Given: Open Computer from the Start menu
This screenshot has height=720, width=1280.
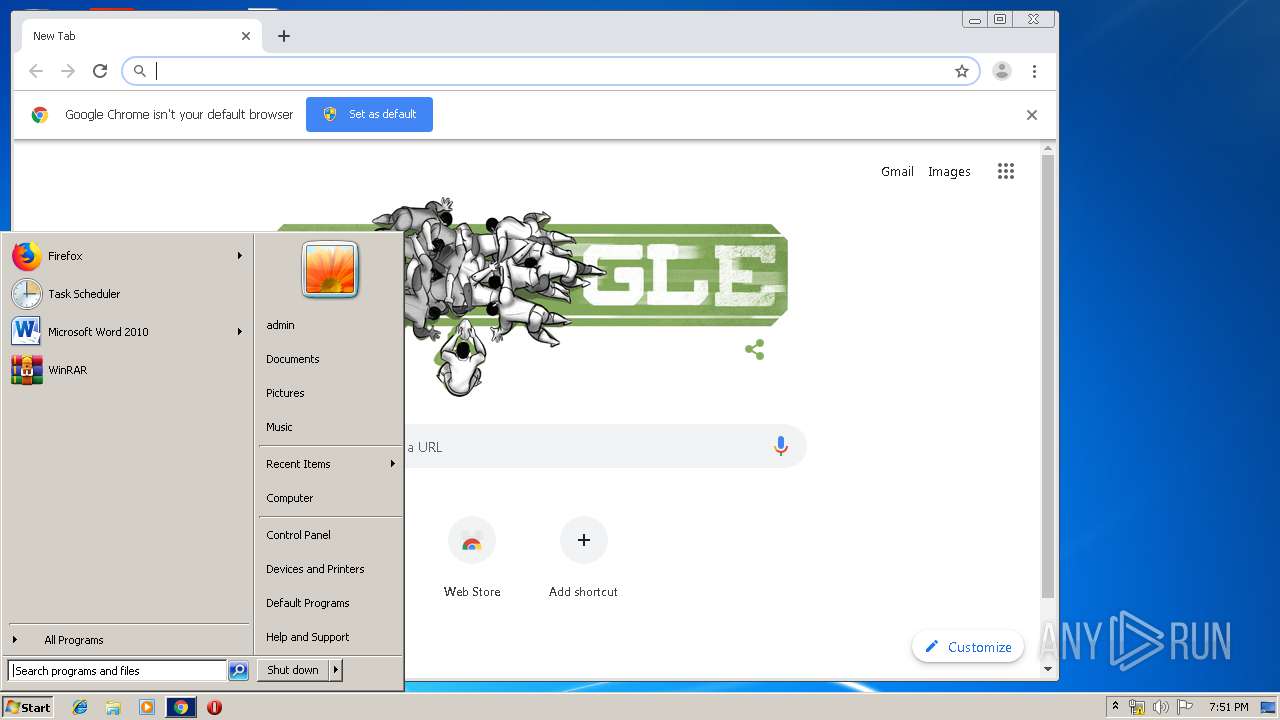Looking at the screenshot, I should 290,498.
